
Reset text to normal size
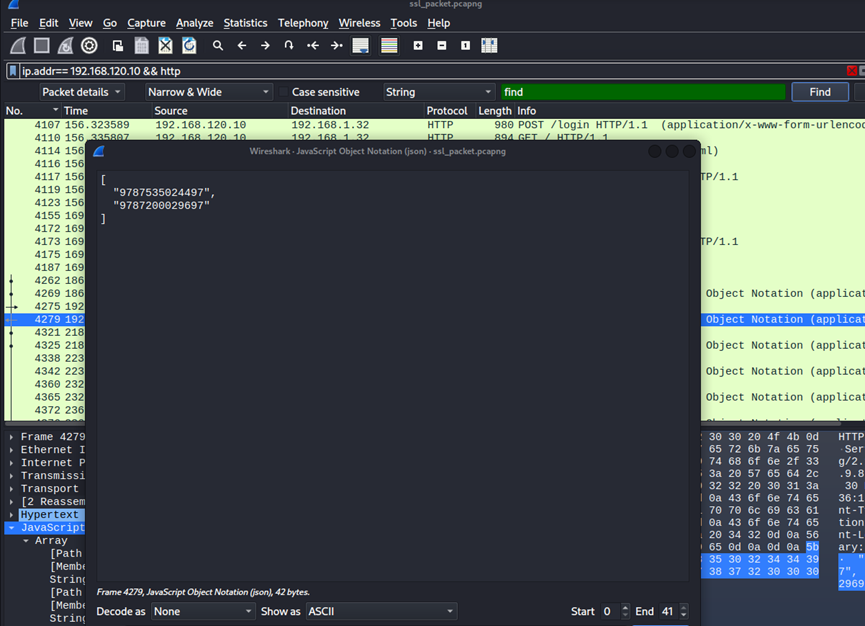pos(466,45)
